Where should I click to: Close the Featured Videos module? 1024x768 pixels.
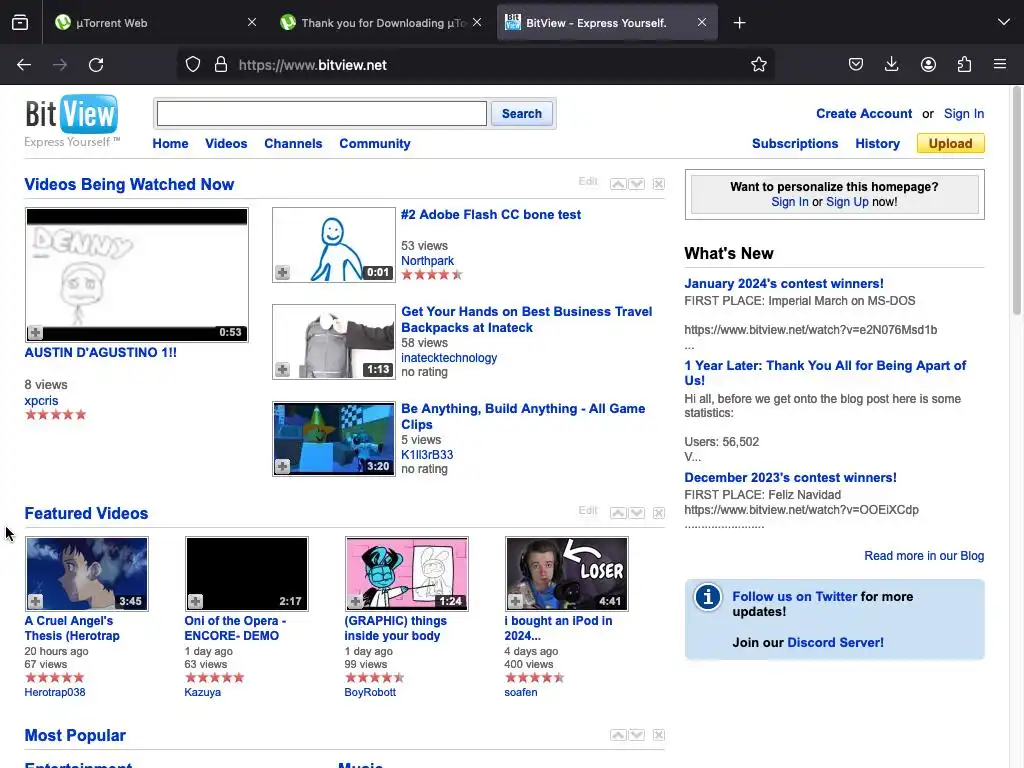pos(658,513)
